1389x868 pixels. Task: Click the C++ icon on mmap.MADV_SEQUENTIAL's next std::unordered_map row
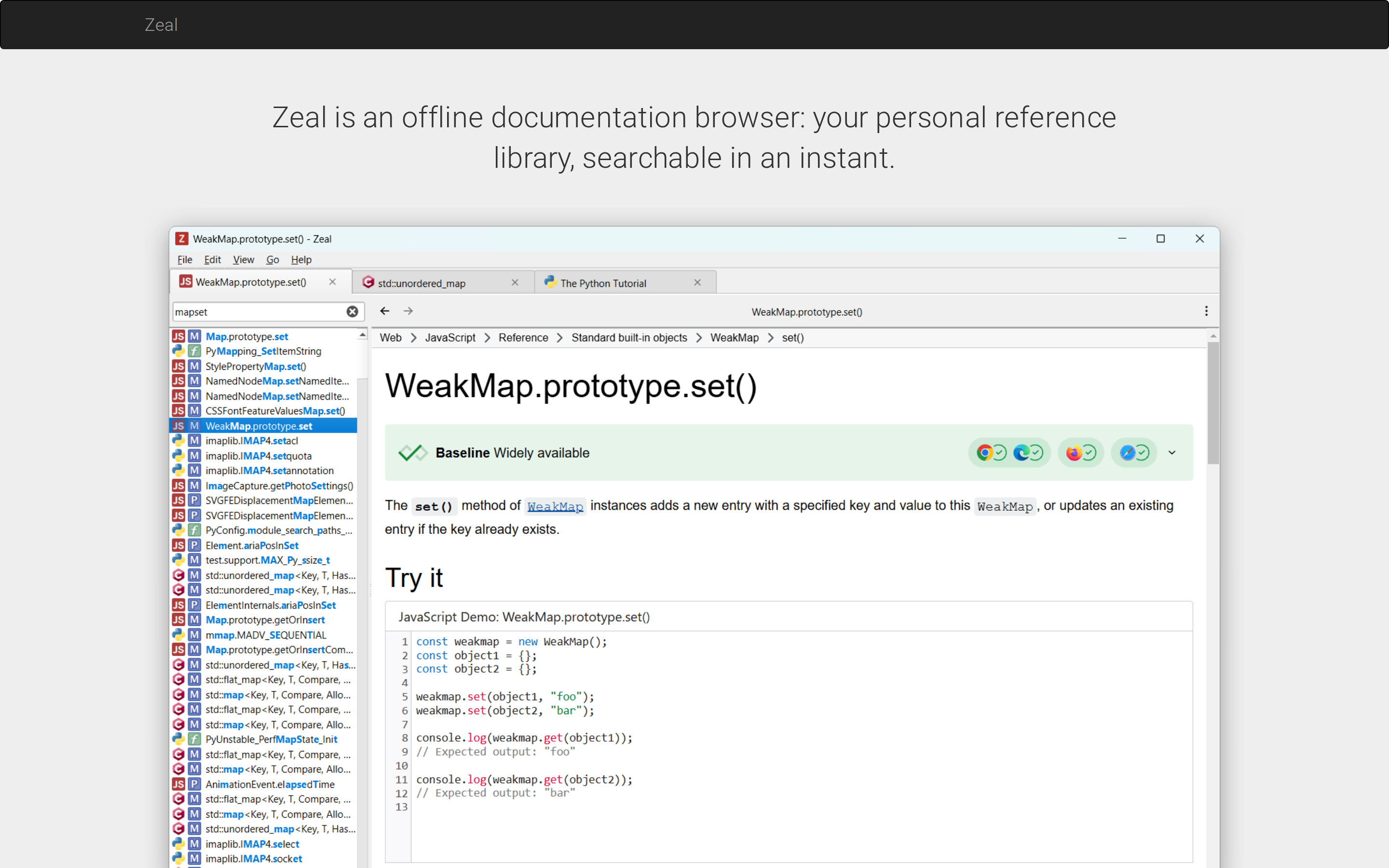(x=178, y=665)
